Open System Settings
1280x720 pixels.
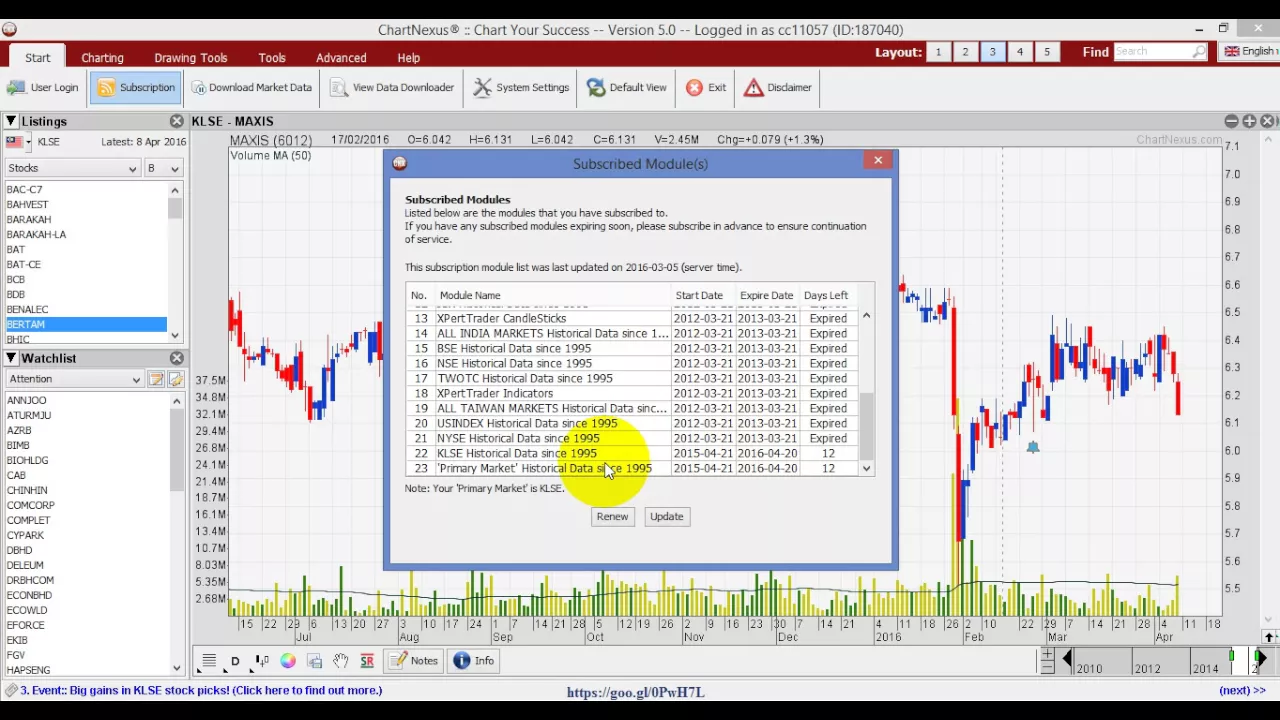point(521,87)
